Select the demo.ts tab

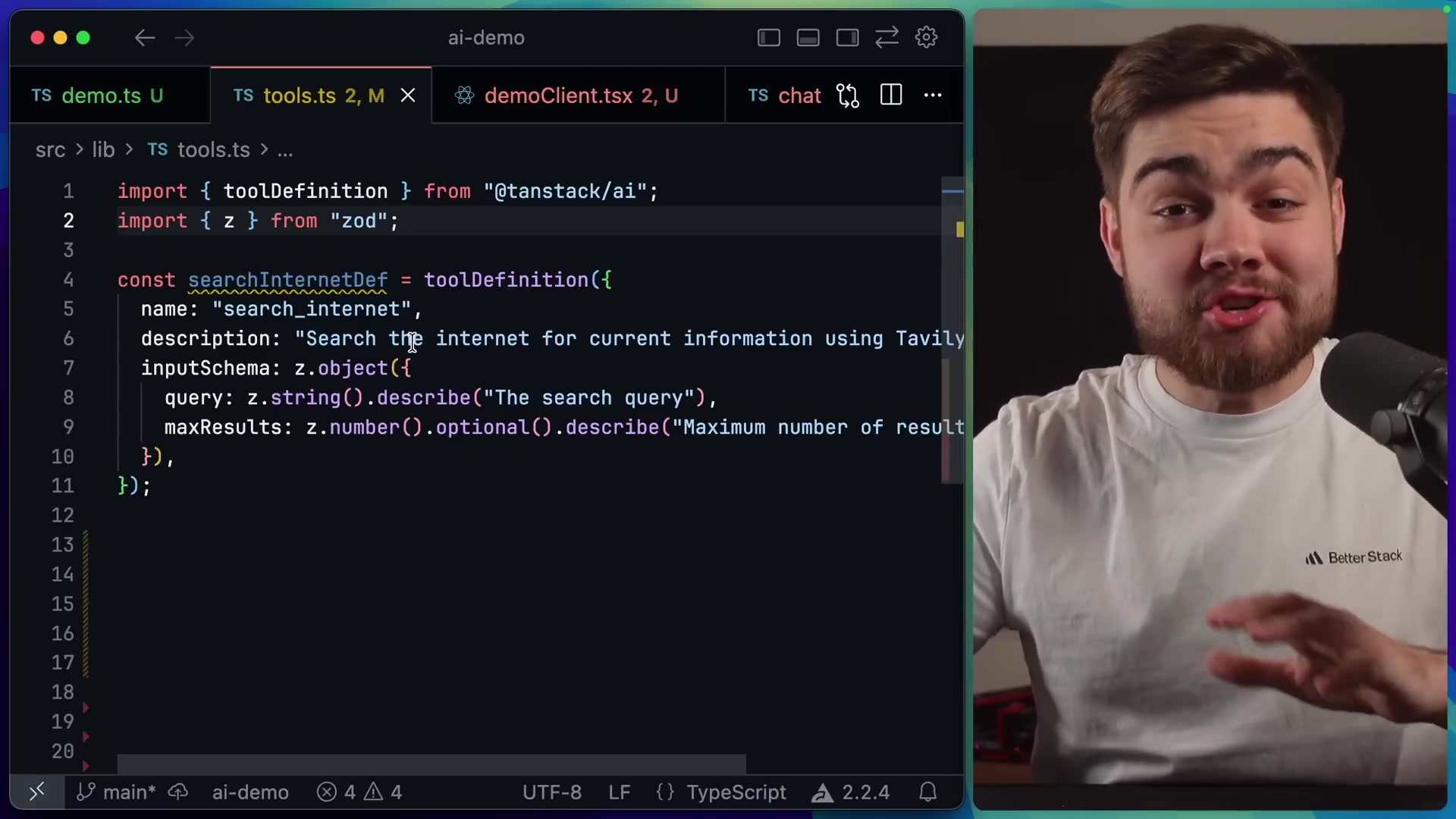pyautogui.click(x=101, y=95)
